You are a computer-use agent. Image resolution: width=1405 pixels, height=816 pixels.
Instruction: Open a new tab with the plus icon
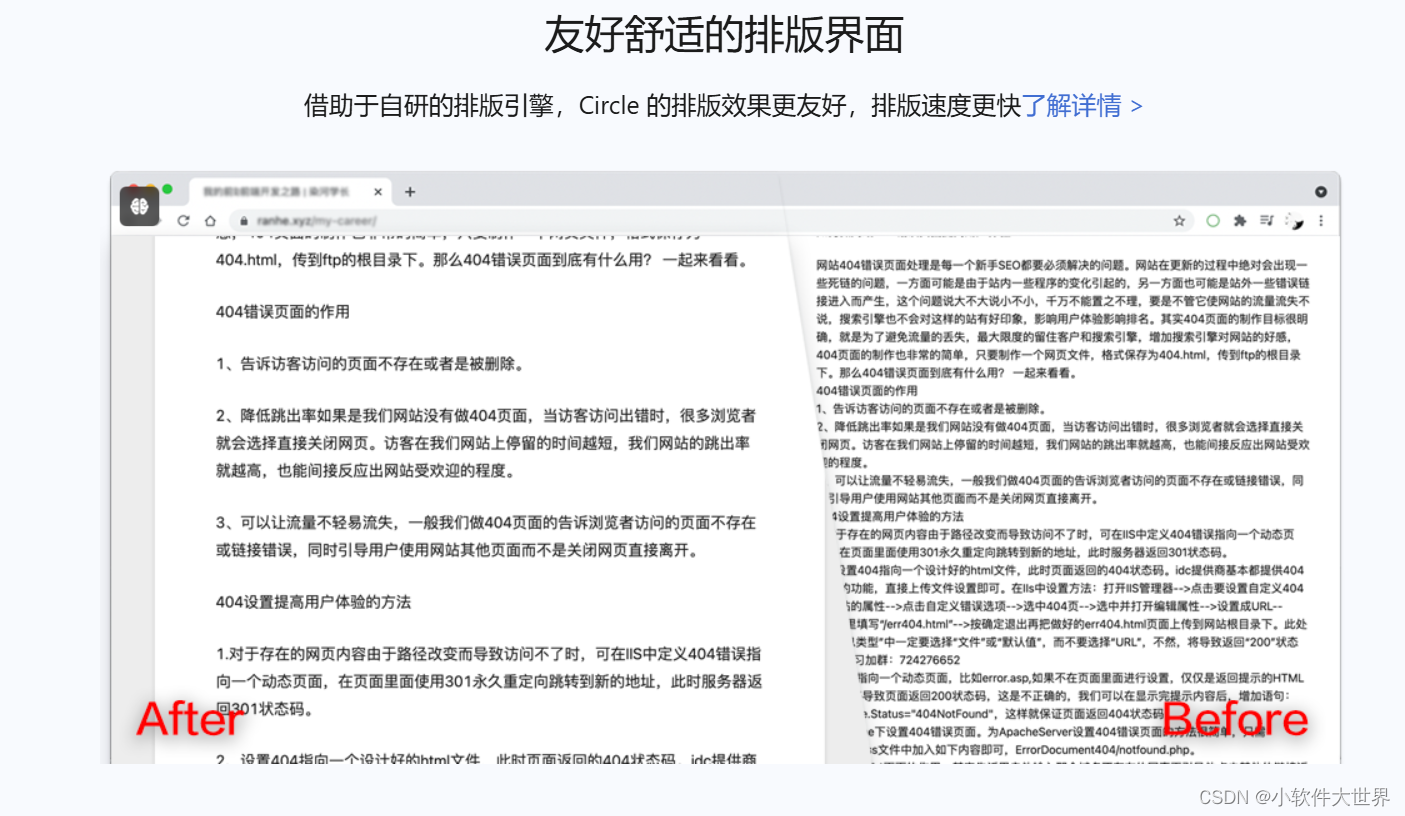tap(409, 192)
